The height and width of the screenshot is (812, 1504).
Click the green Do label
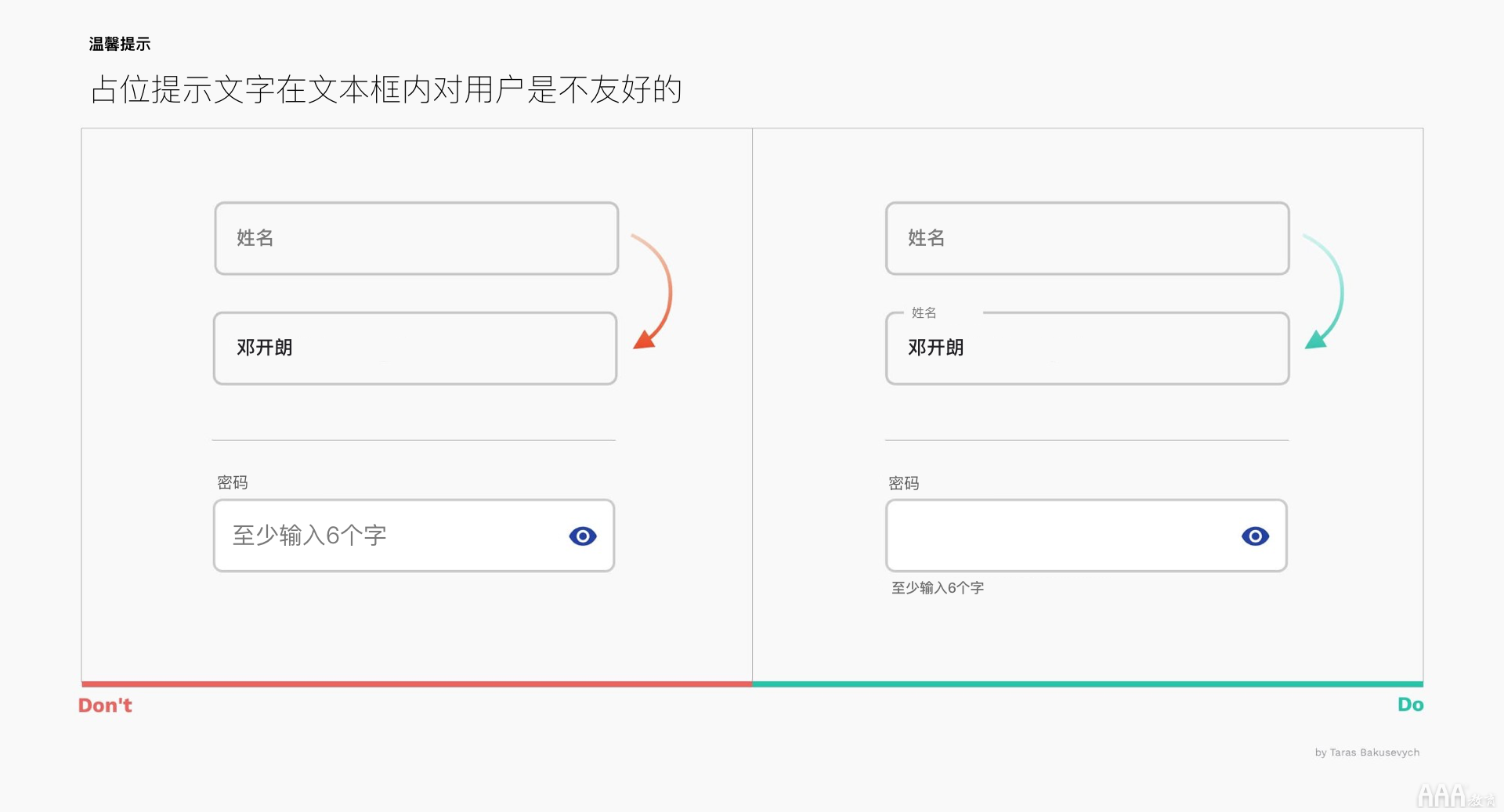[1411, 705]
